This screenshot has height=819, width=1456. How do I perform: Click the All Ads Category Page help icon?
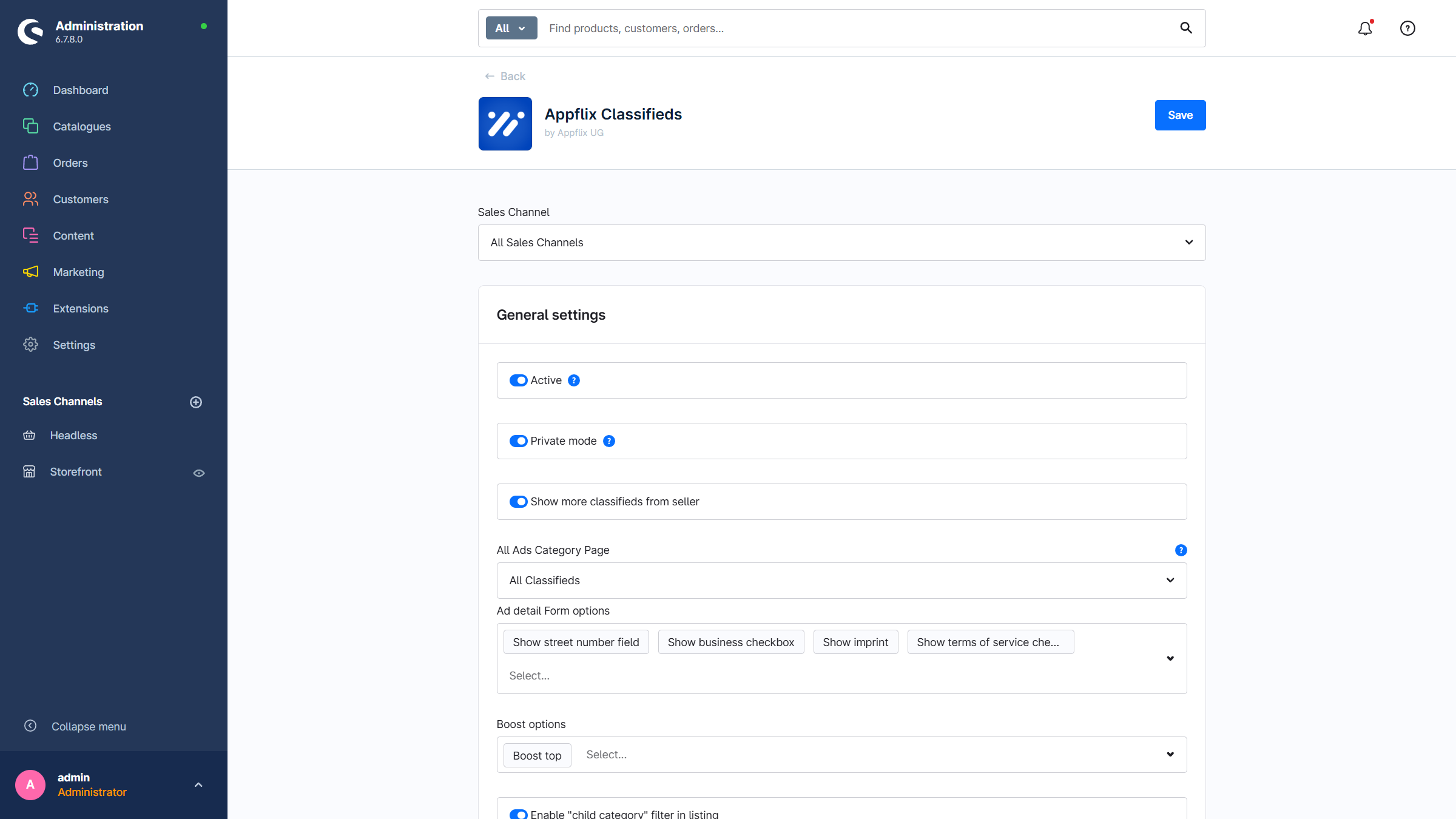(x=1181, y=550)
